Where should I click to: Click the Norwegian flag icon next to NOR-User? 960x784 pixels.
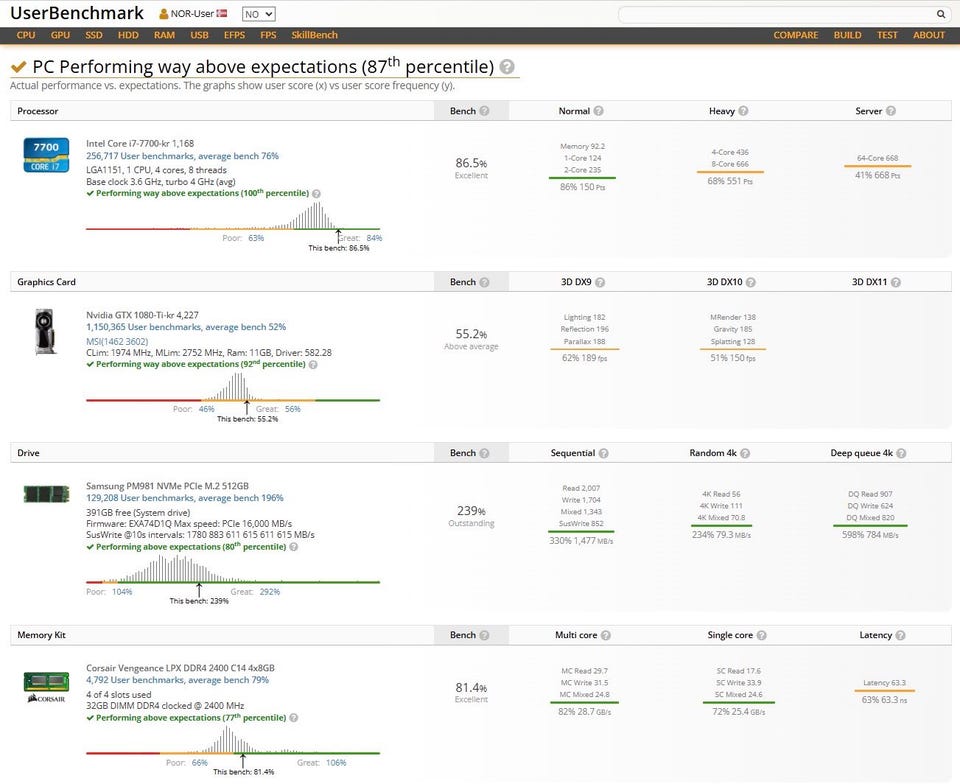222,13
